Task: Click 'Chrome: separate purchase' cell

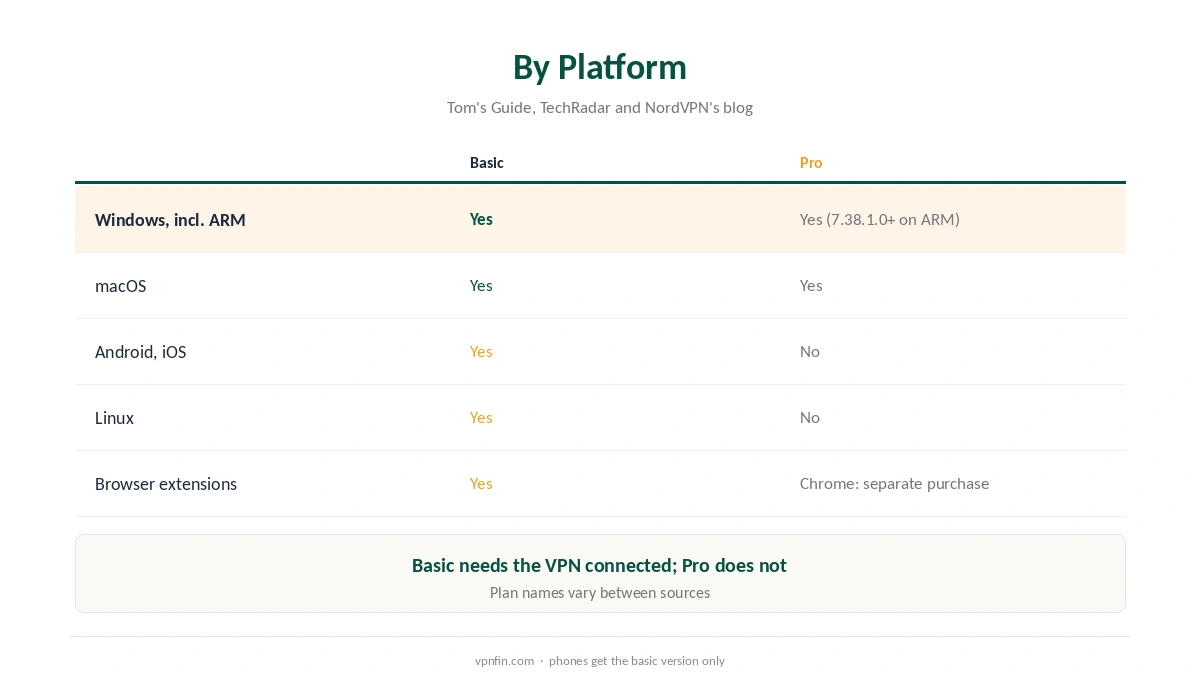Action: 894,483
